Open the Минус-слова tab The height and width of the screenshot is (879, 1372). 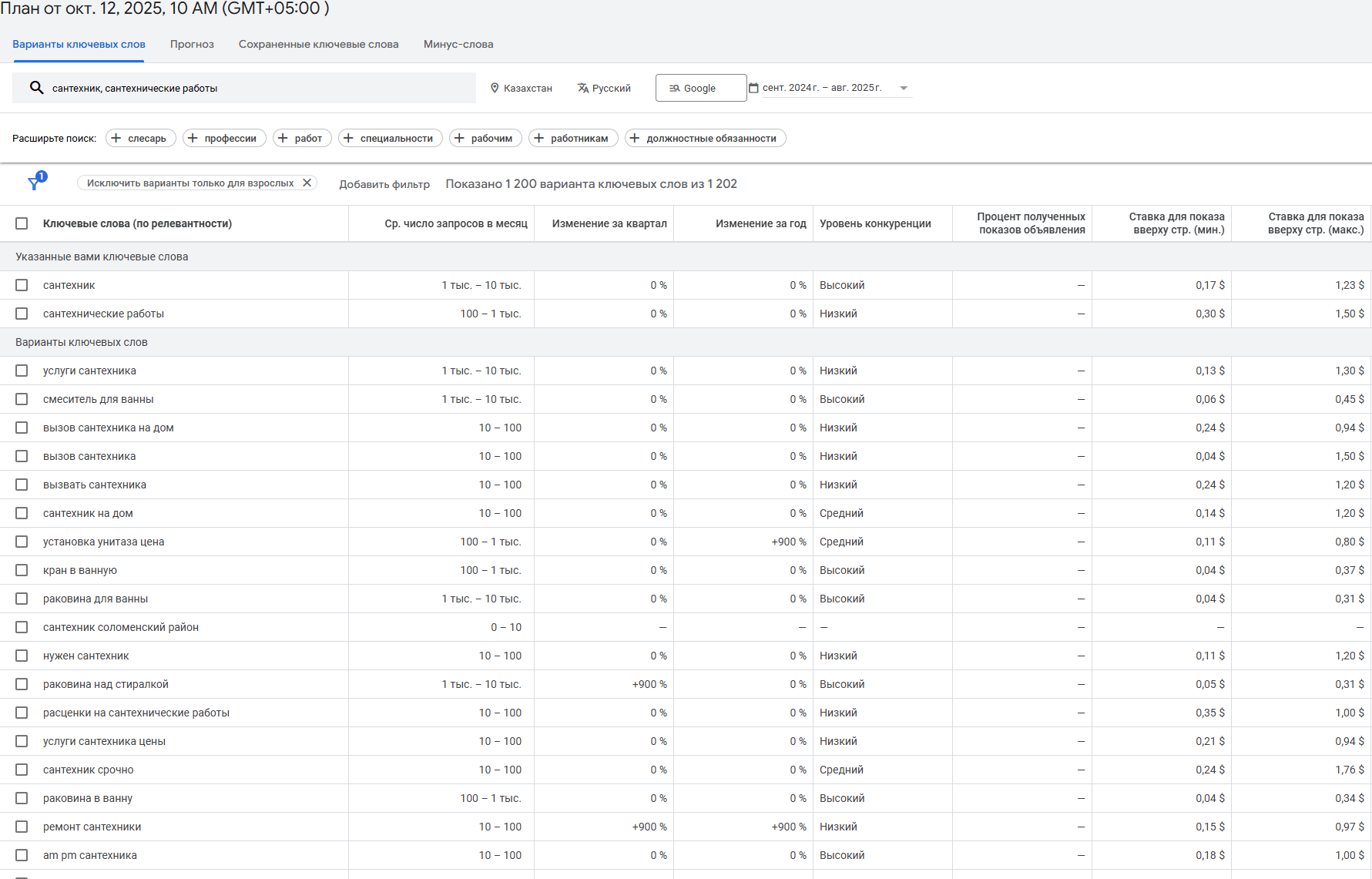[458, 44]
